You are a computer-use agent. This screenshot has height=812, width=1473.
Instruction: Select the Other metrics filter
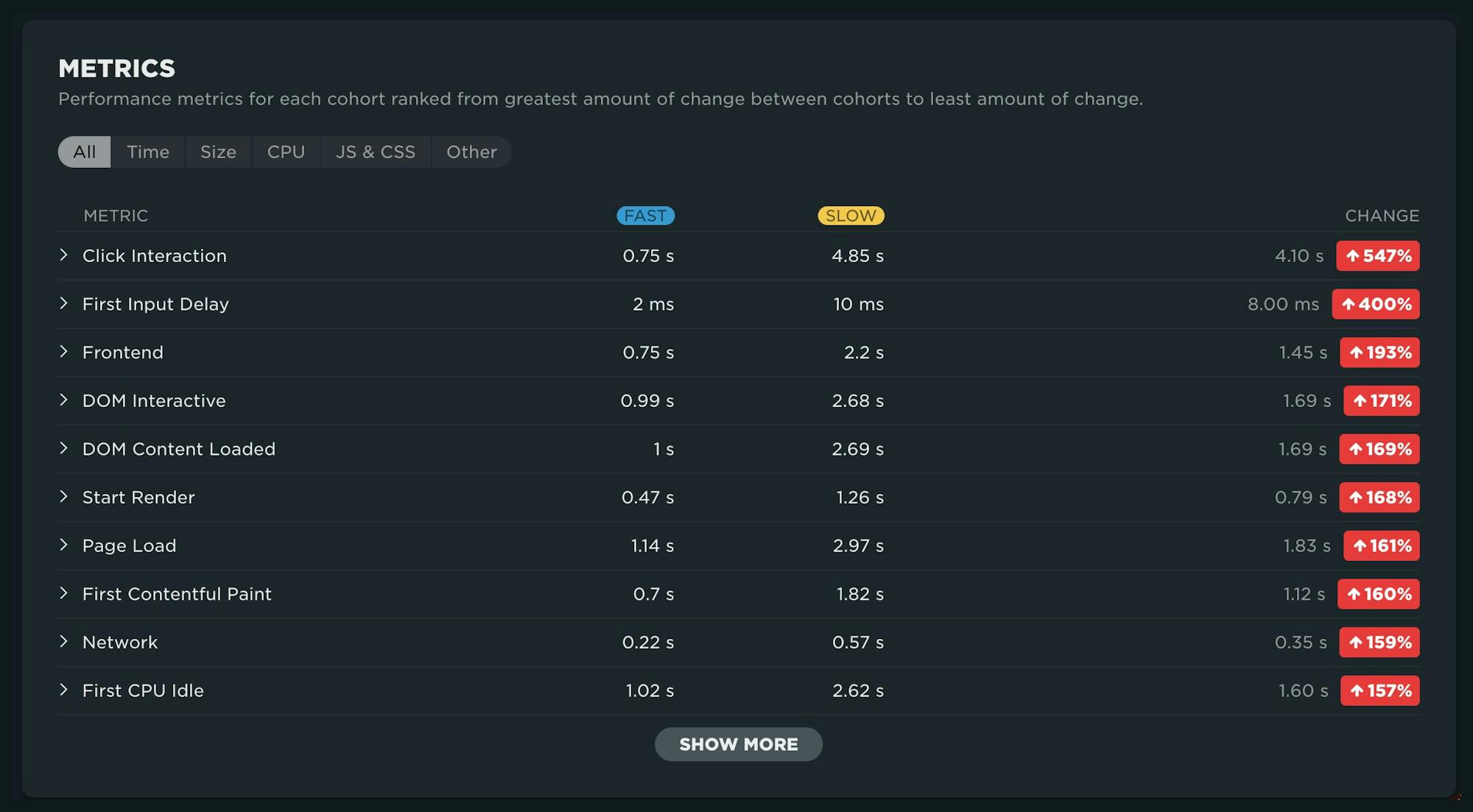click(471, 152)
